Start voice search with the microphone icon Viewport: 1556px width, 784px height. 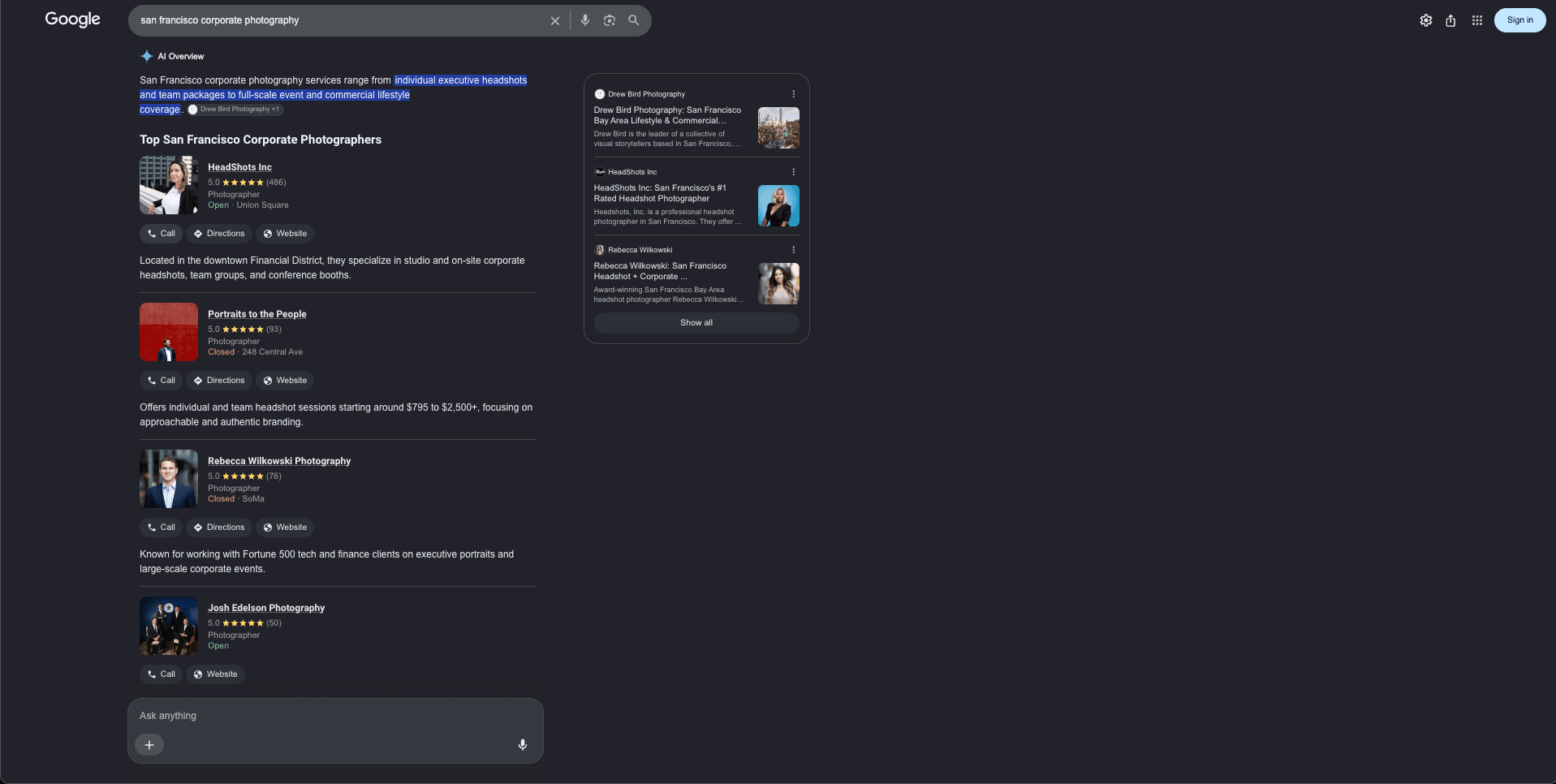coord(585,20)
